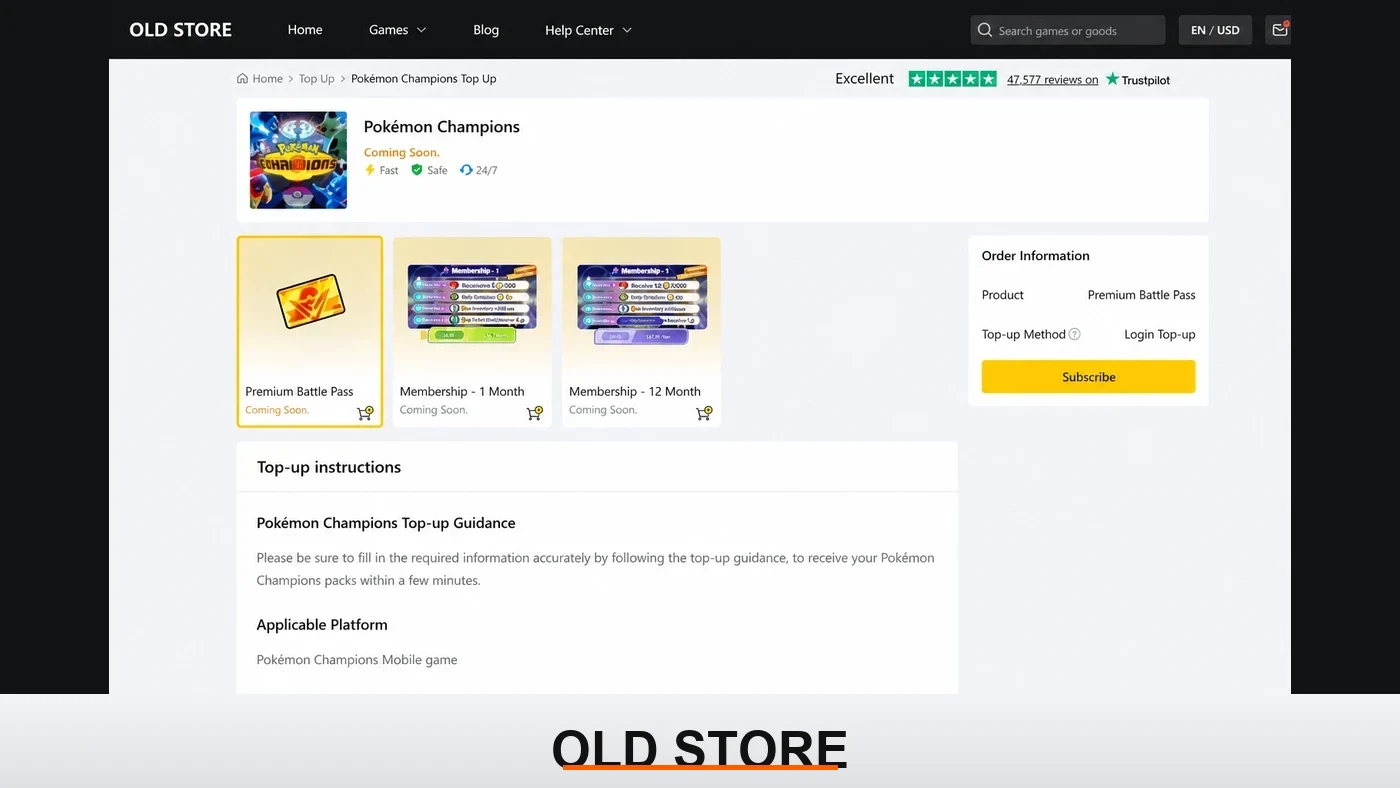Click the Pokémon Champions game cover image
The image size is (1400, 788).
tap(298, 160)
